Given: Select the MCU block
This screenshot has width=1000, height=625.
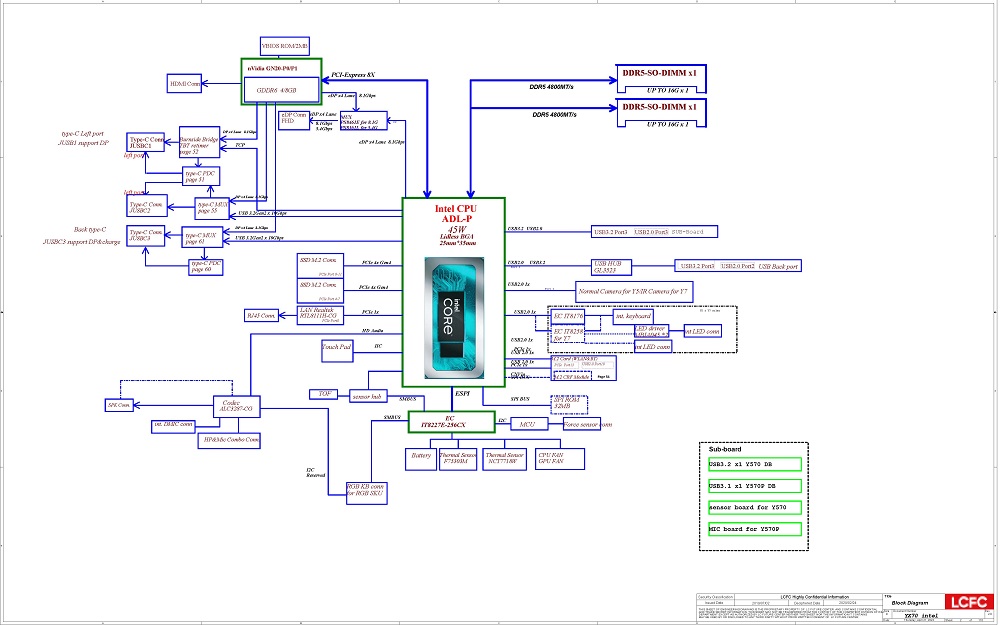Looking at the screenshot, I should pos(529,424).
